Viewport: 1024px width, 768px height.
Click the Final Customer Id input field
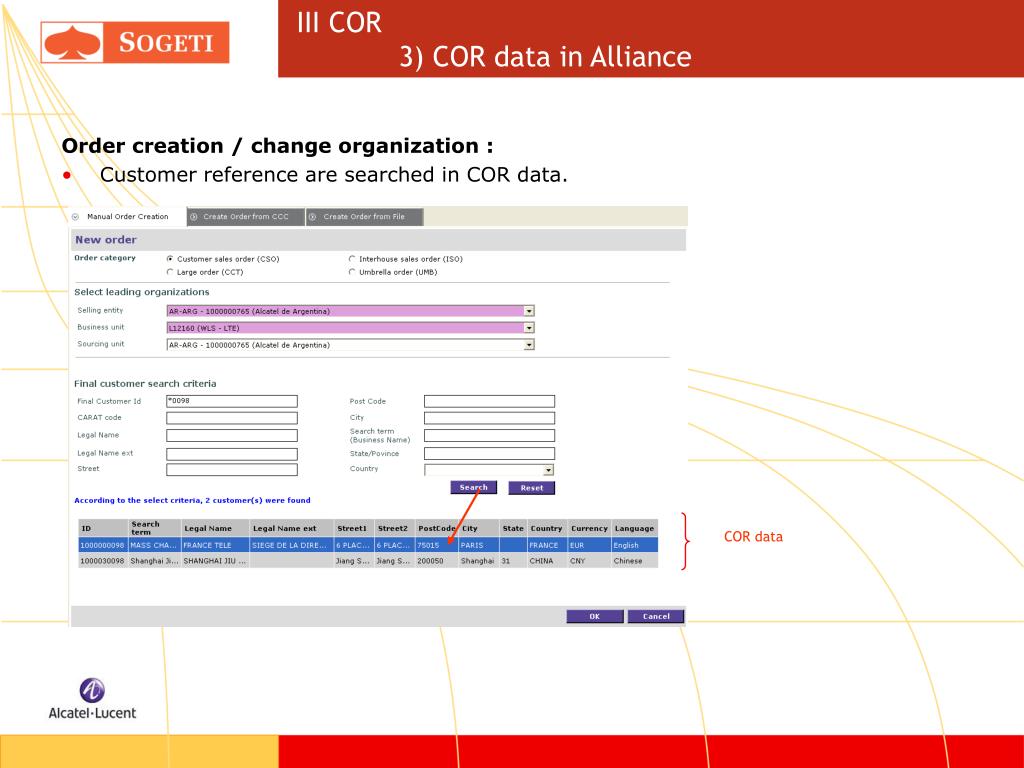tap(232, 401)
